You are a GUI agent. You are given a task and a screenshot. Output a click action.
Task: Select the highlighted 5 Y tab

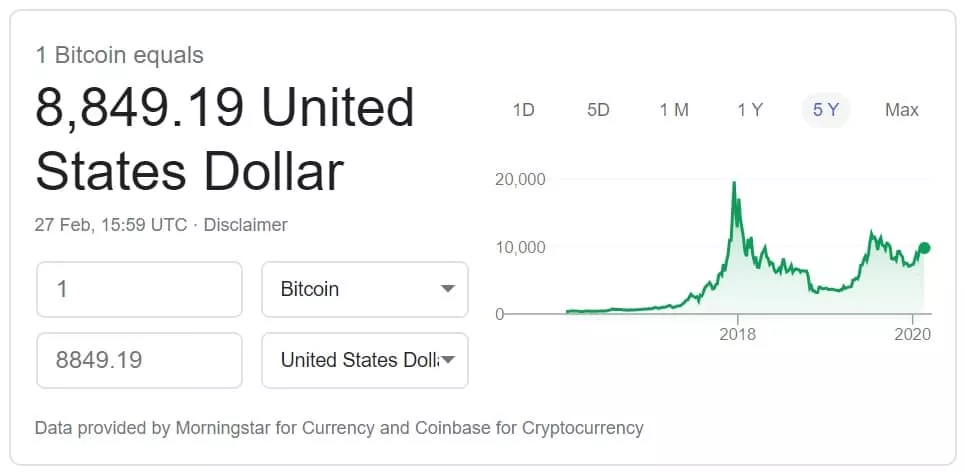pos(826,110)
